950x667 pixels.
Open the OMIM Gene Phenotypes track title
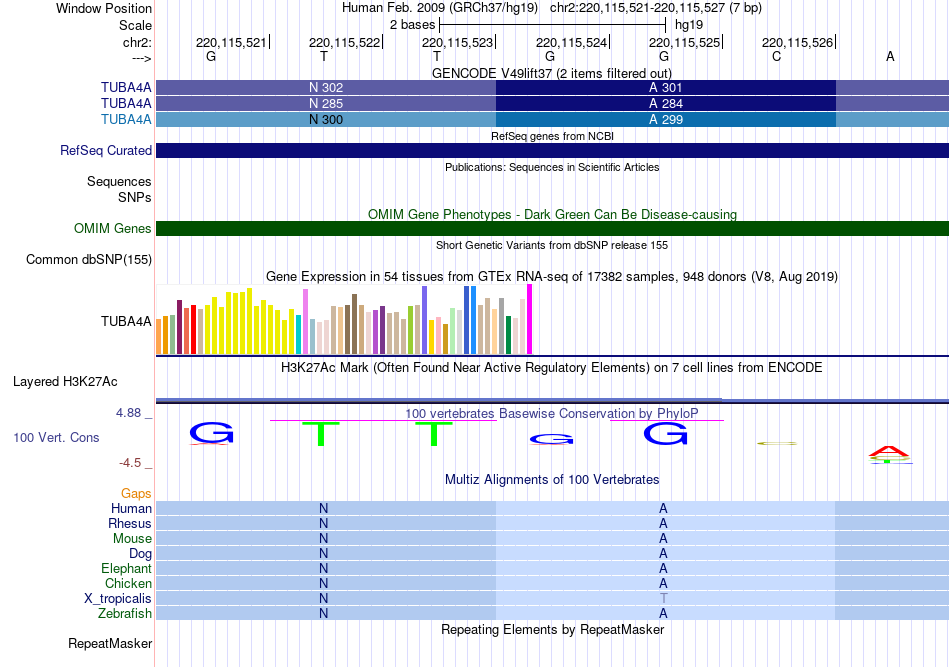pyautogui.click(x=552, y=214)
